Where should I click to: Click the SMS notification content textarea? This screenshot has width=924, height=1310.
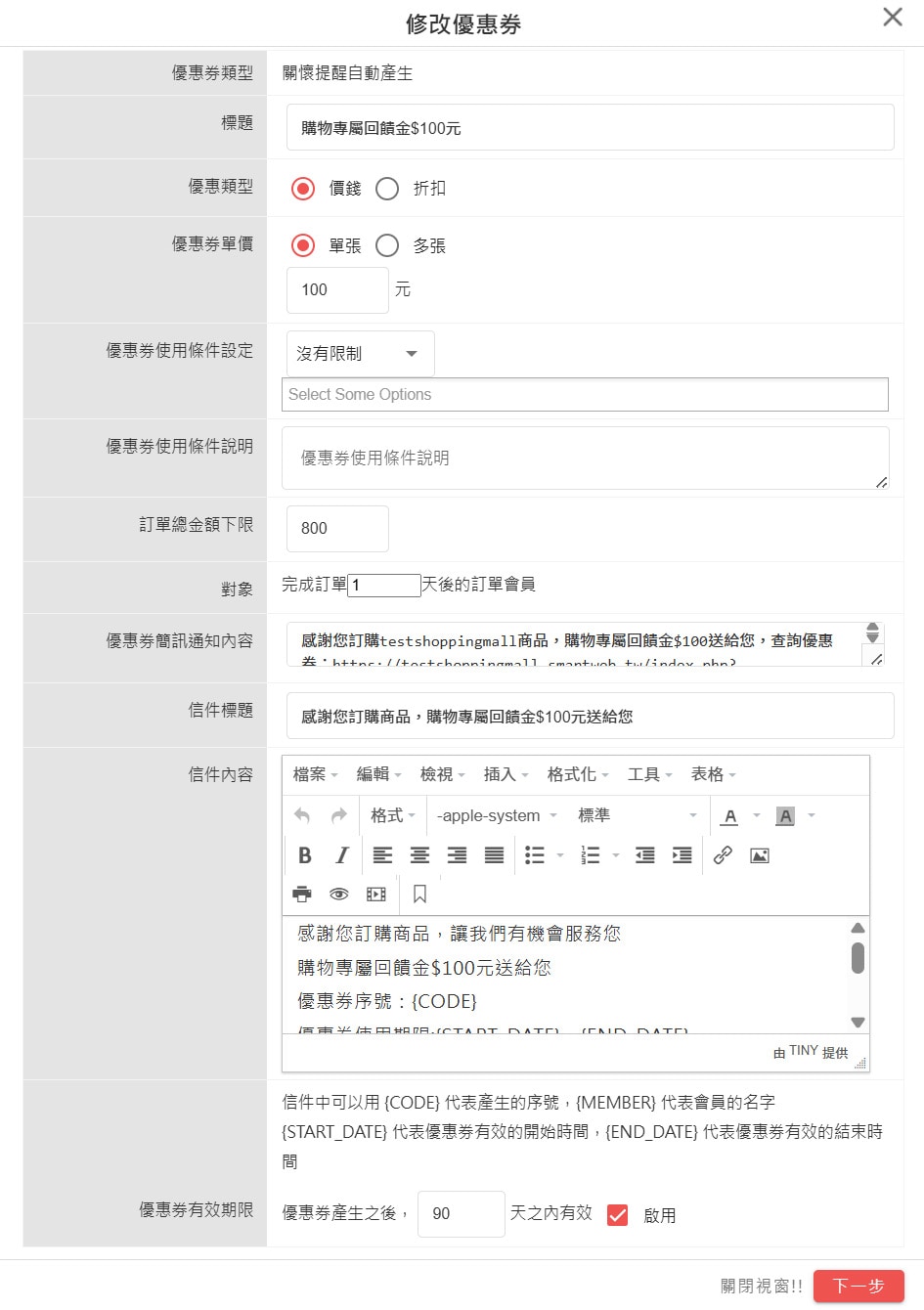click(x=585, y=644)
